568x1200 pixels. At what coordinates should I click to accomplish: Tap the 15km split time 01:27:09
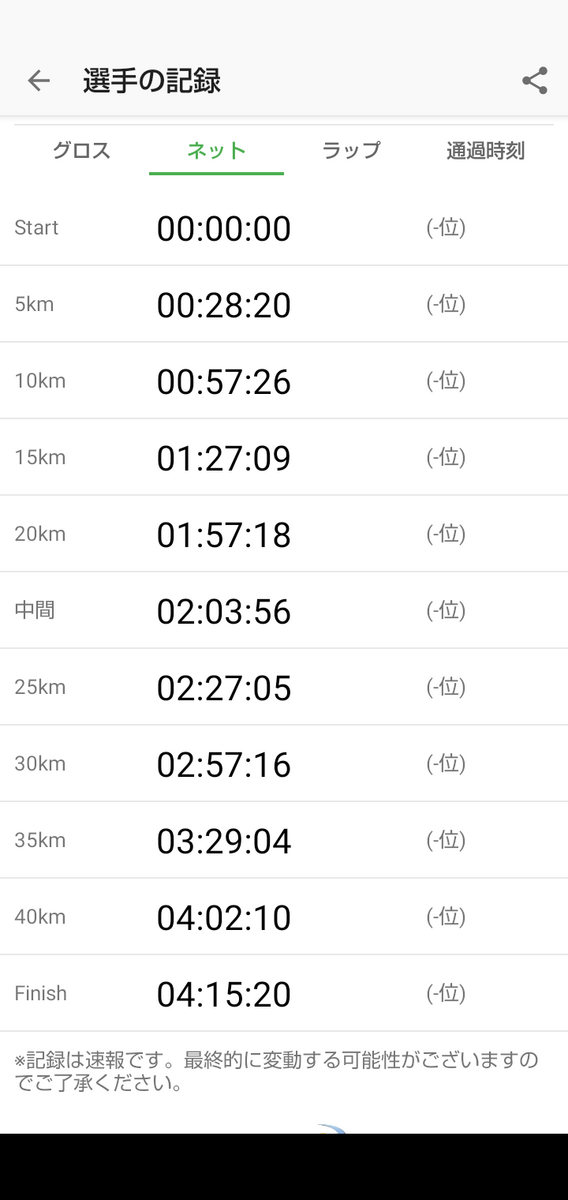point(224,458)
